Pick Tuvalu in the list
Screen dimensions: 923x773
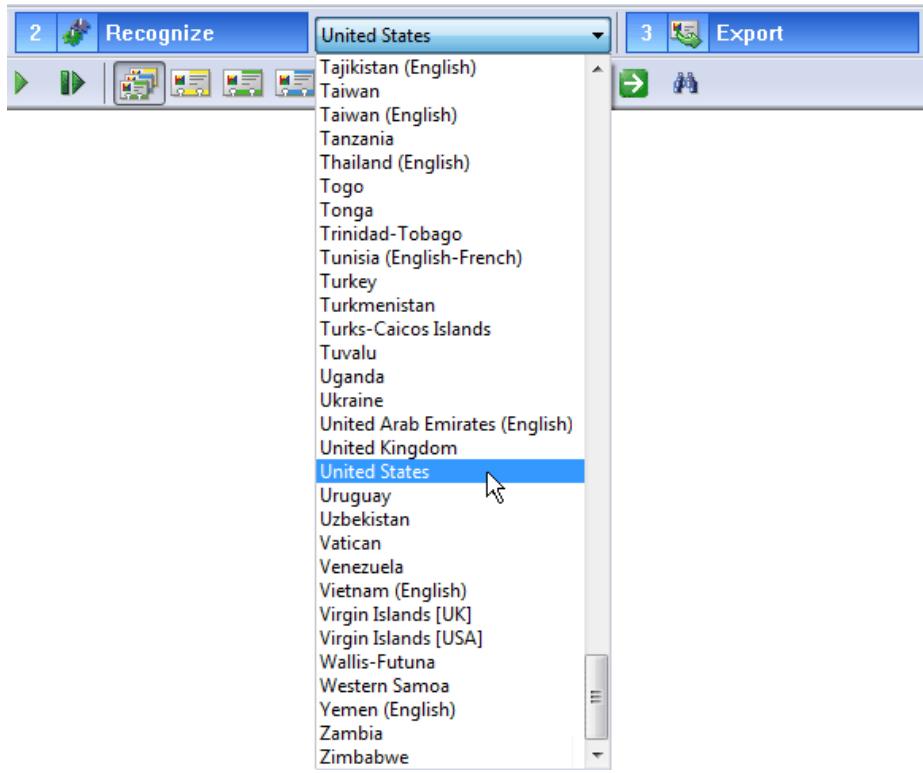[450, 353]
